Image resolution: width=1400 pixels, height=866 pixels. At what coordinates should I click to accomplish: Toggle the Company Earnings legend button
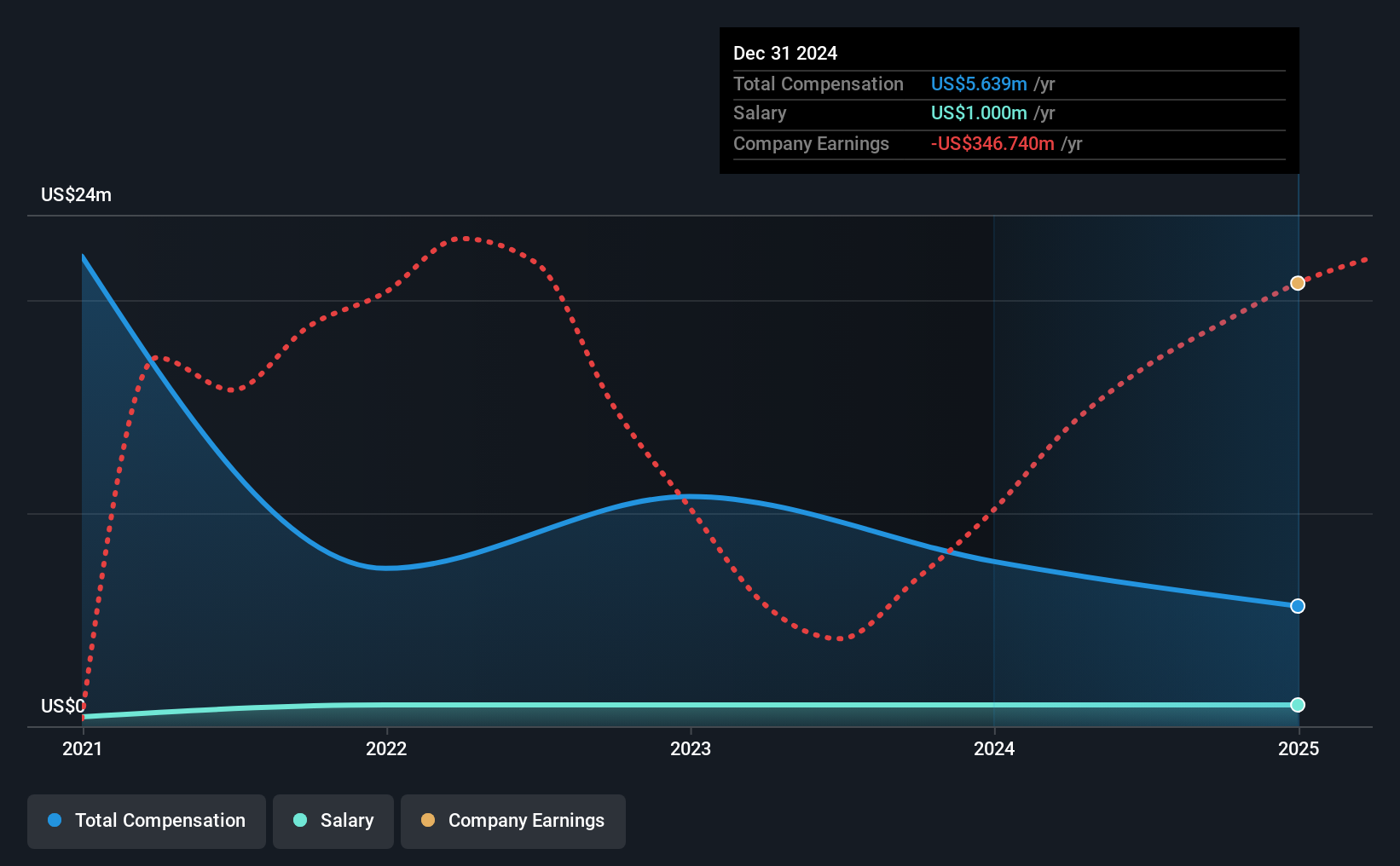513,821
